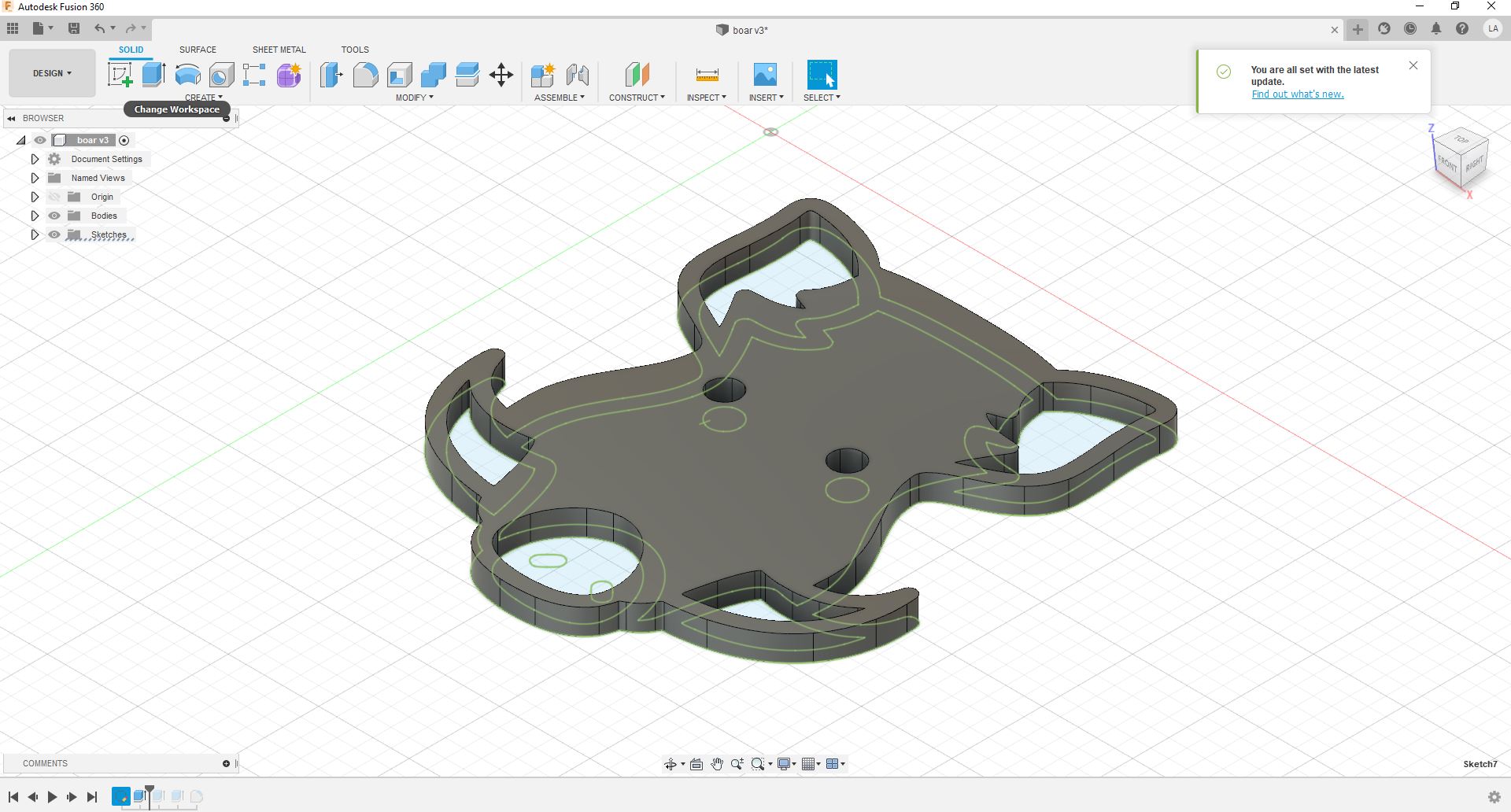This screenshot has height=812, width=1511.
Task: Select the Pan hand tool
Action: 717,764
